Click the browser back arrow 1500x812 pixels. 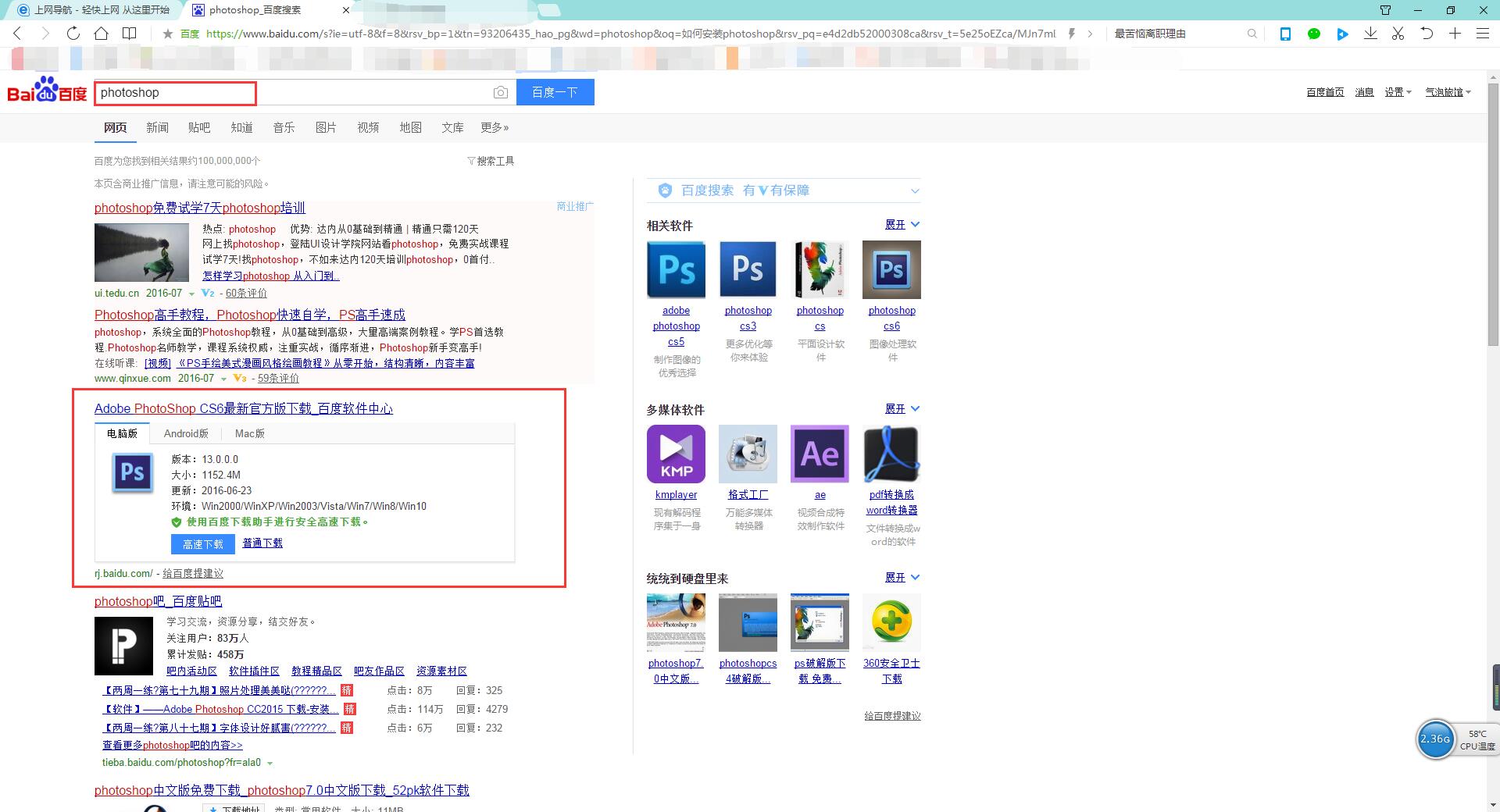pos(18,34)
